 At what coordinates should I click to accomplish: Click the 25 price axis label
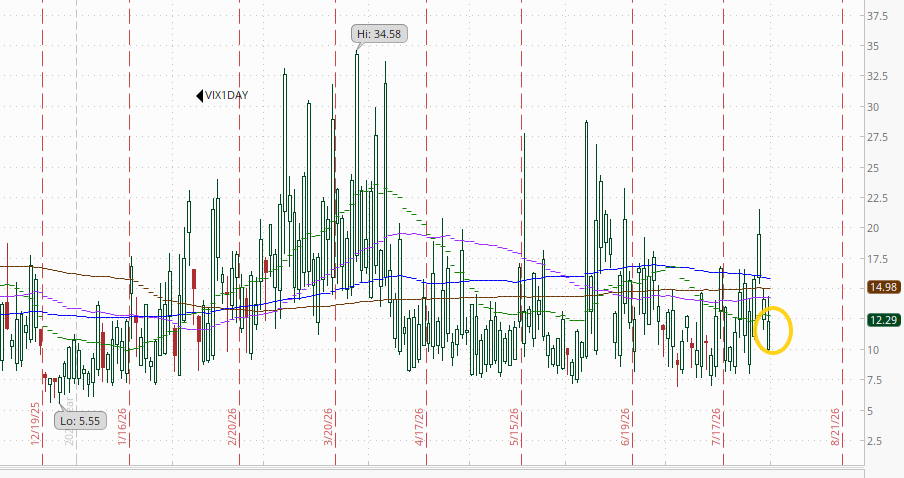(873, 168)
